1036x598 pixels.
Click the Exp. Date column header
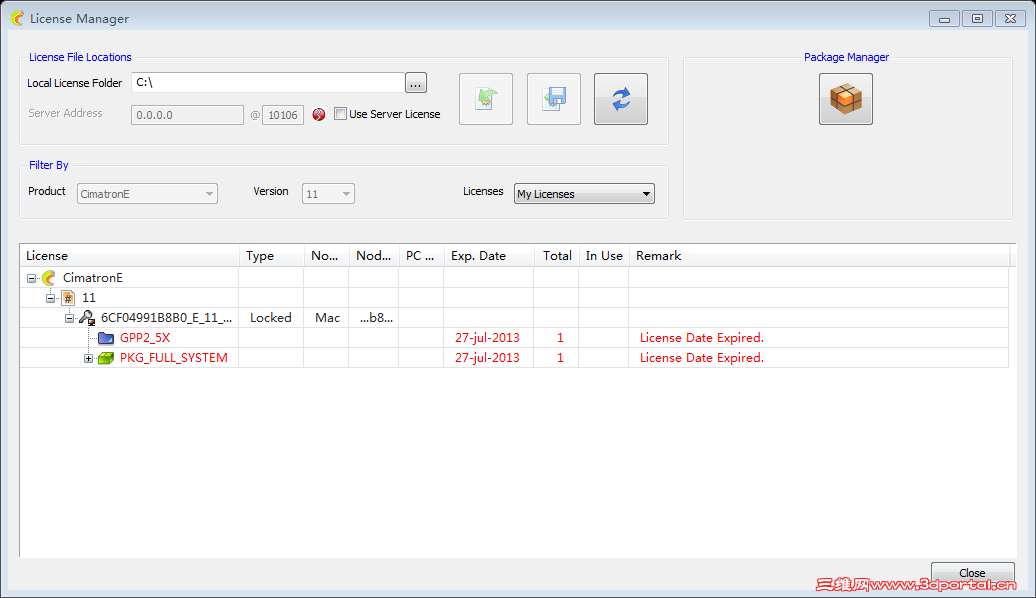point(489,256)
